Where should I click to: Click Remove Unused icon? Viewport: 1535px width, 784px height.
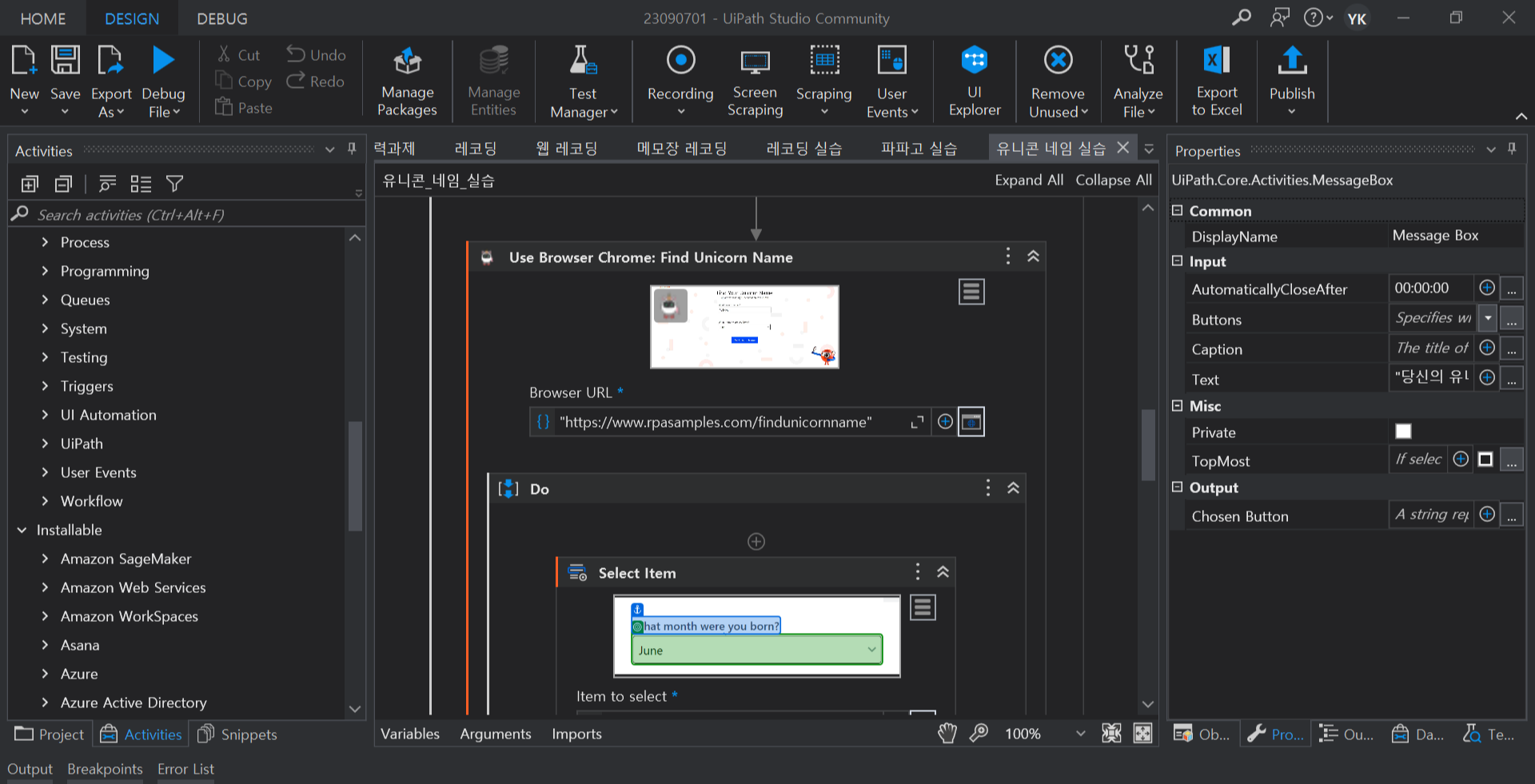pyautogui.click(x=1058, y=61)
